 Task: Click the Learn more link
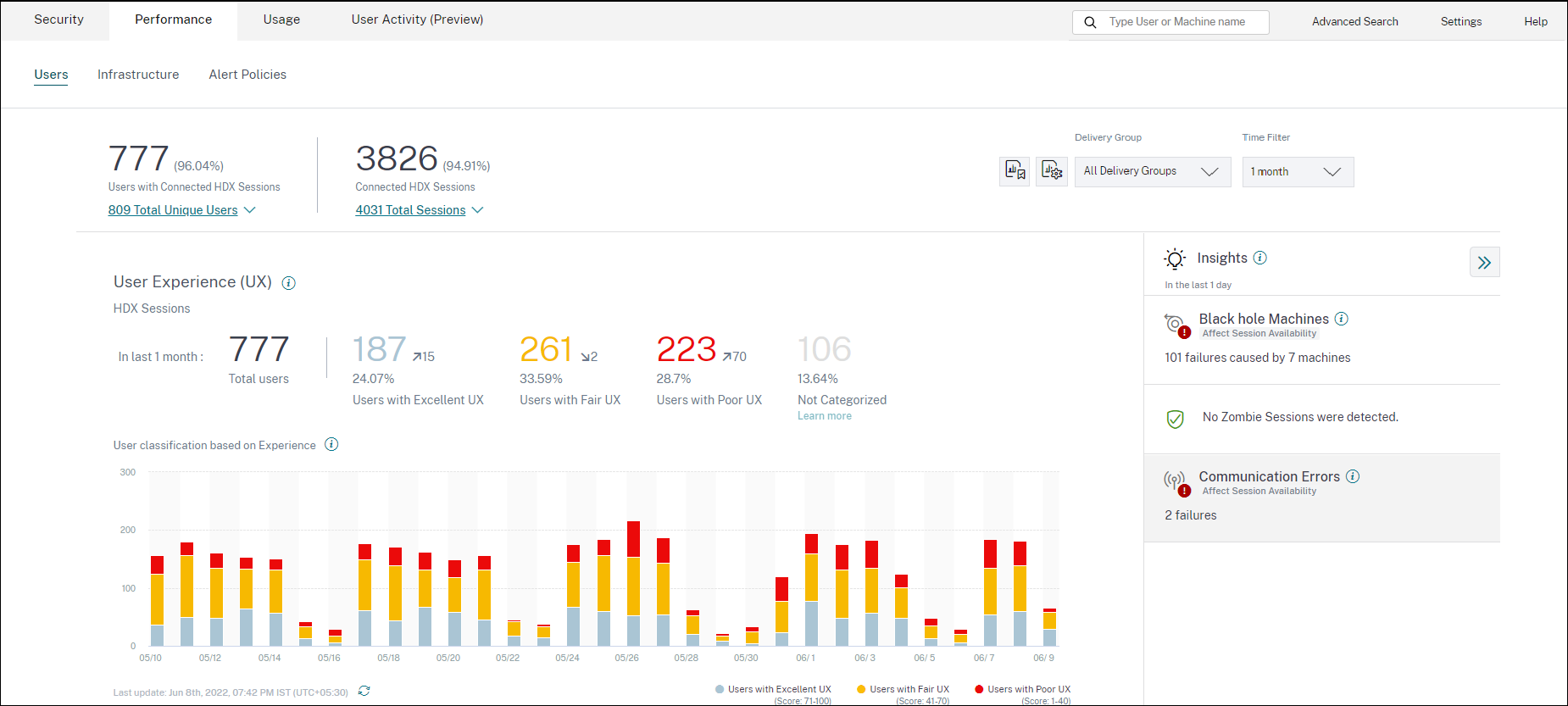824,416
